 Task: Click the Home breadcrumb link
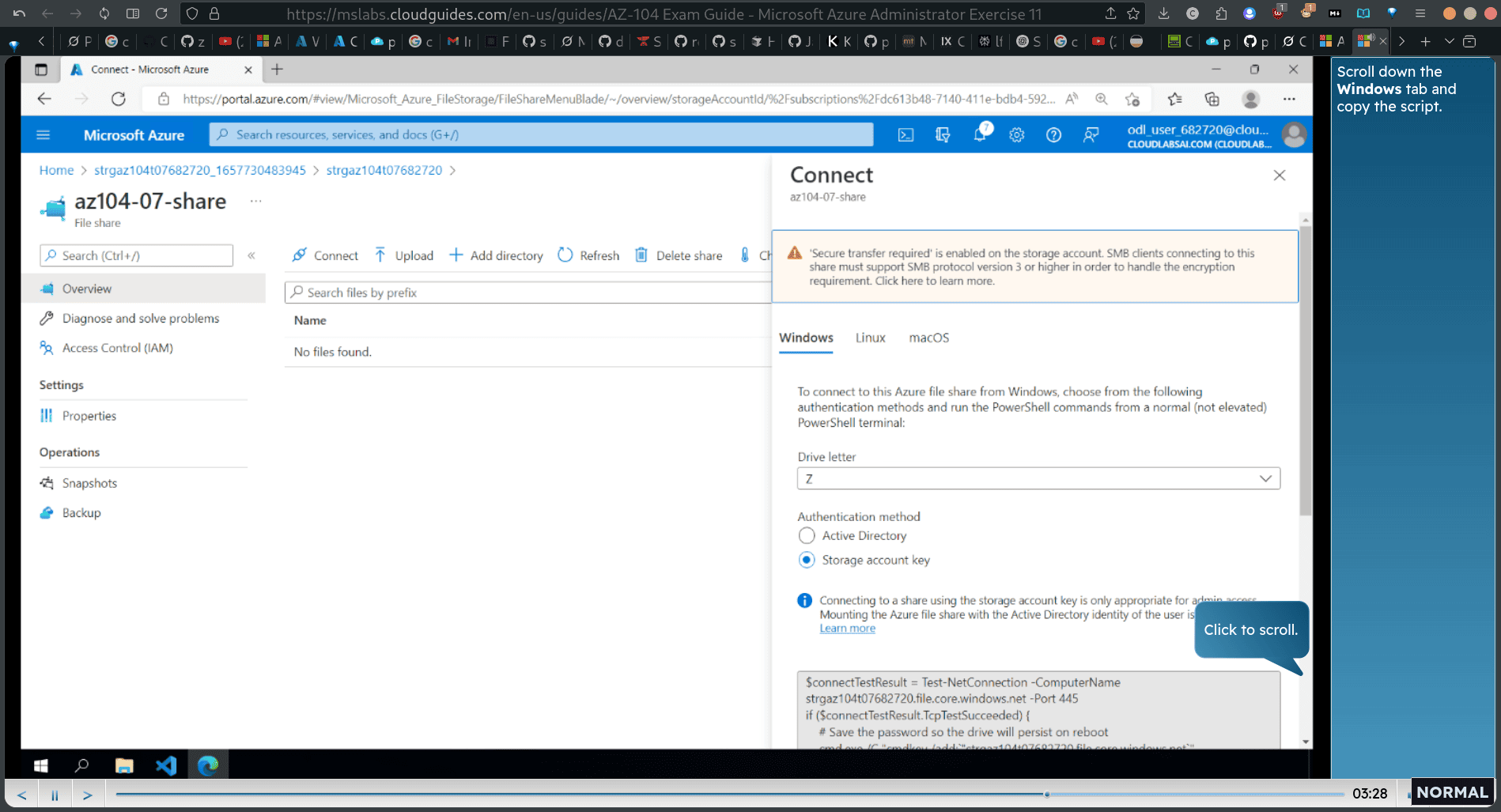pos(56,170)
